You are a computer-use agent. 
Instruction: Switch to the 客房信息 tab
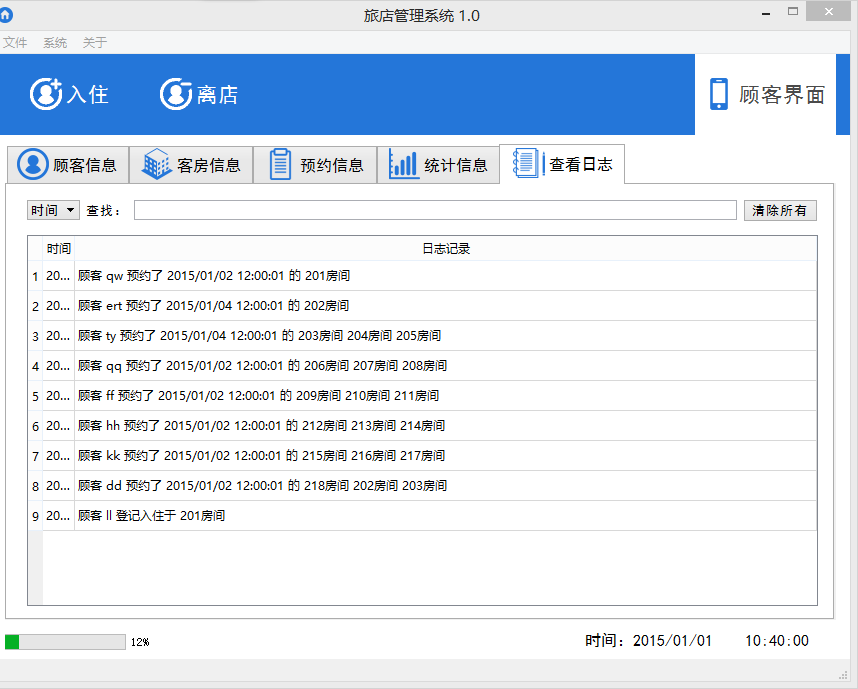click(x=191, y=164)
